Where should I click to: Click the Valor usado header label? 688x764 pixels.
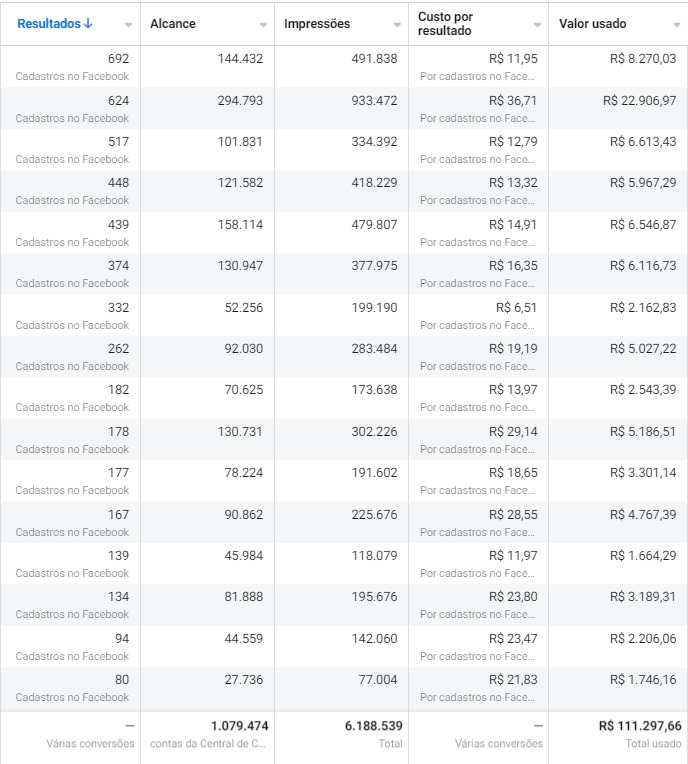592,23
